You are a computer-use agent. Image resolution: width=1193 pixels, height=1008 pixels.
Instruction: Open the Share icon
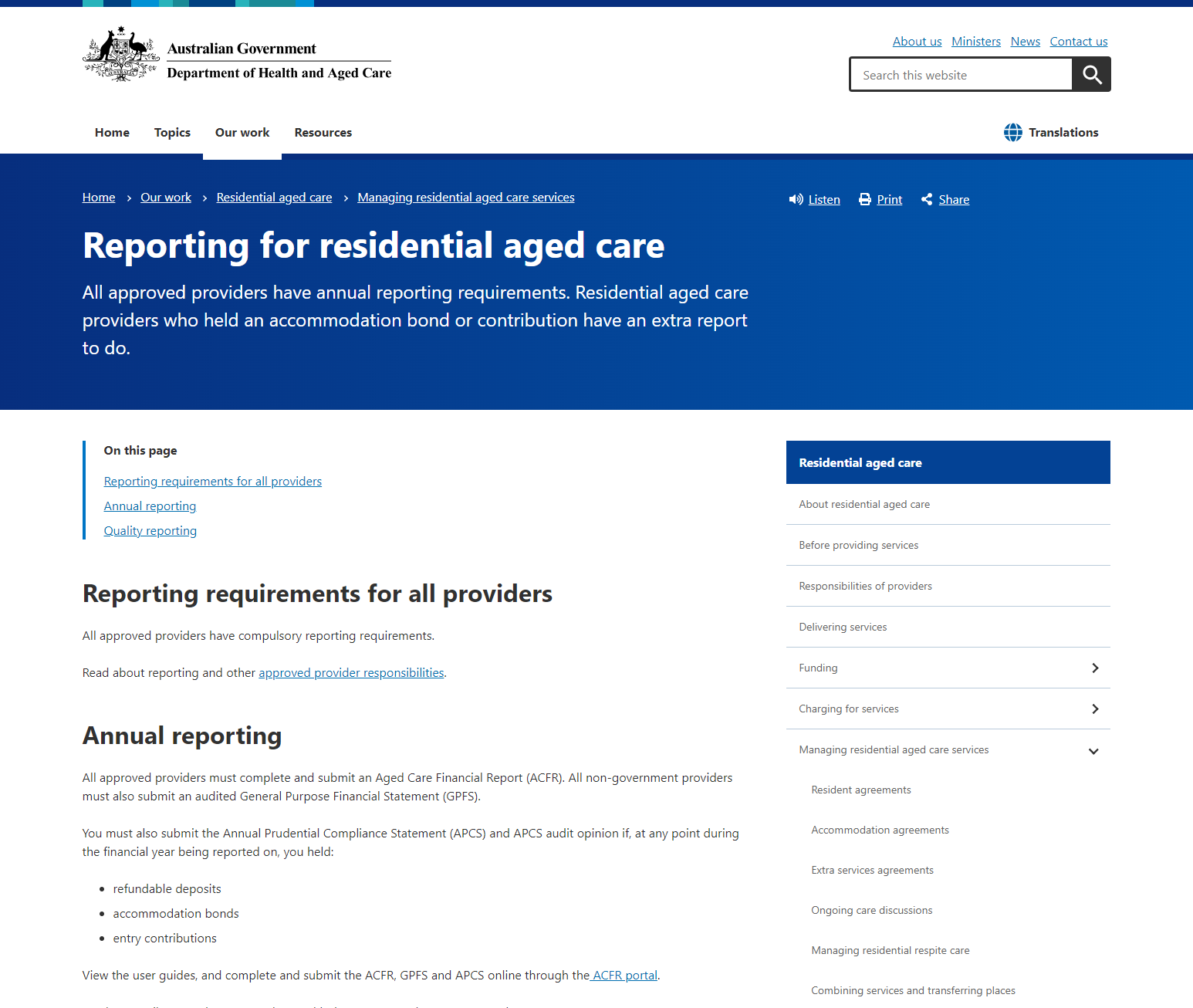(x=927, y=199)
